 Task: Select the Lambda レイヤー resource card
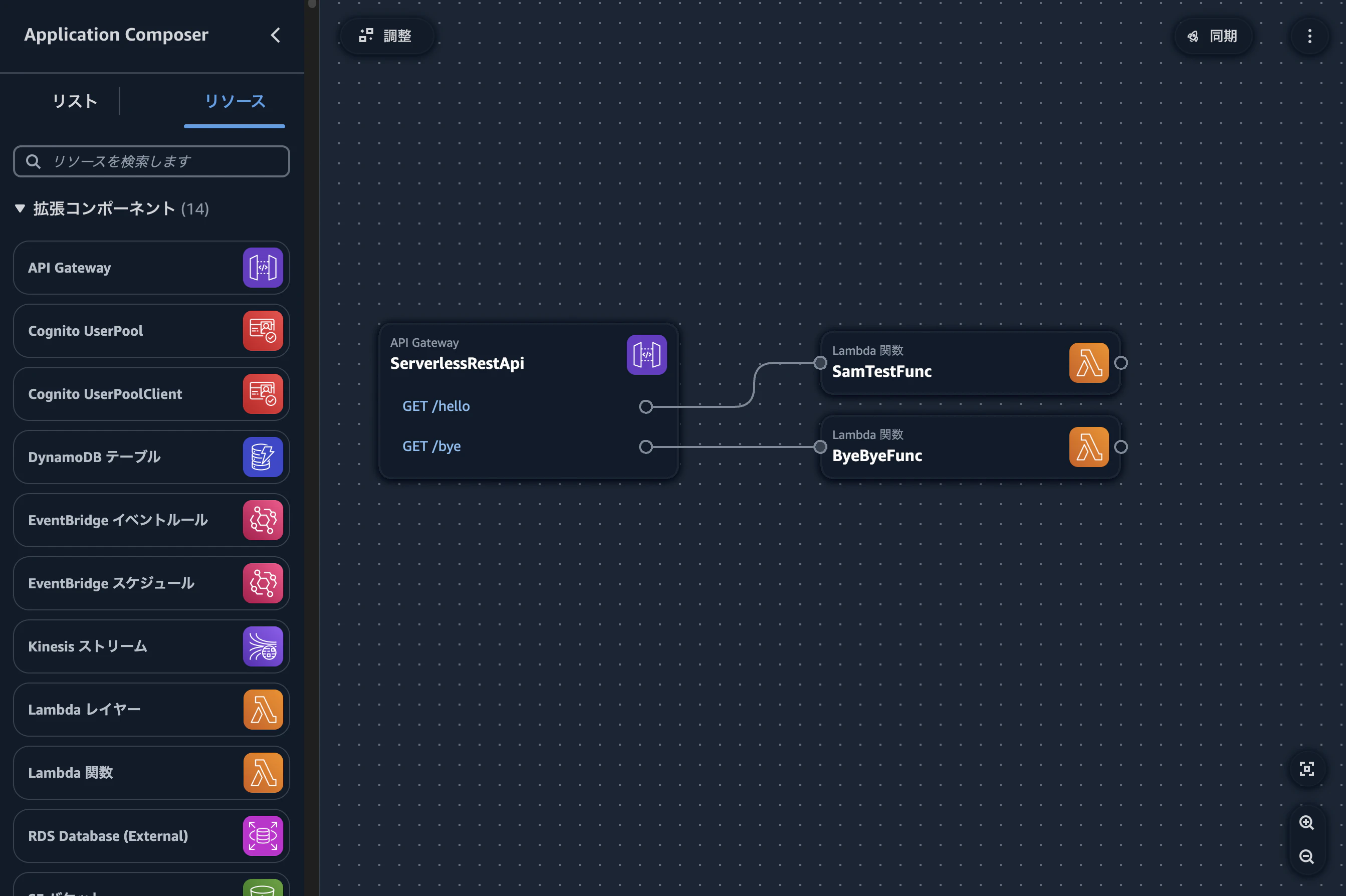[x=151, y=710]
